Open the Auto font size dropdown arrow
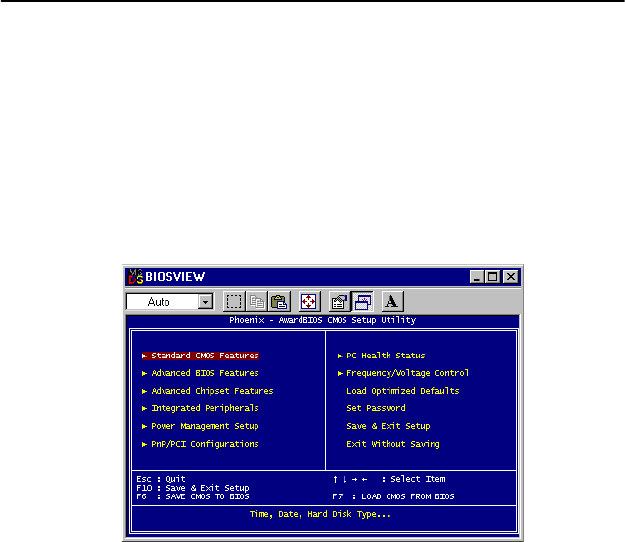This screenshot has height=542, width=625. coord(205,302)
